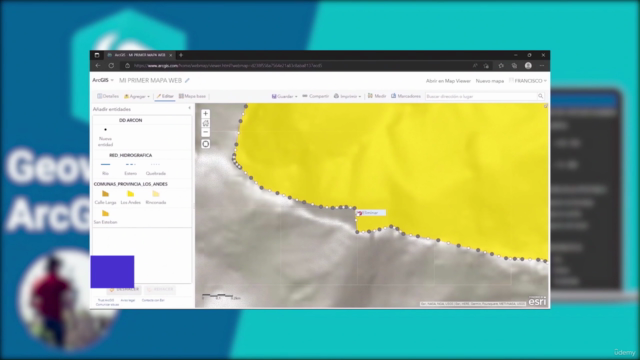Select the DD ARCON Nueva entidad point template
The image size is (640, 360).
click(x=105, y=137)
